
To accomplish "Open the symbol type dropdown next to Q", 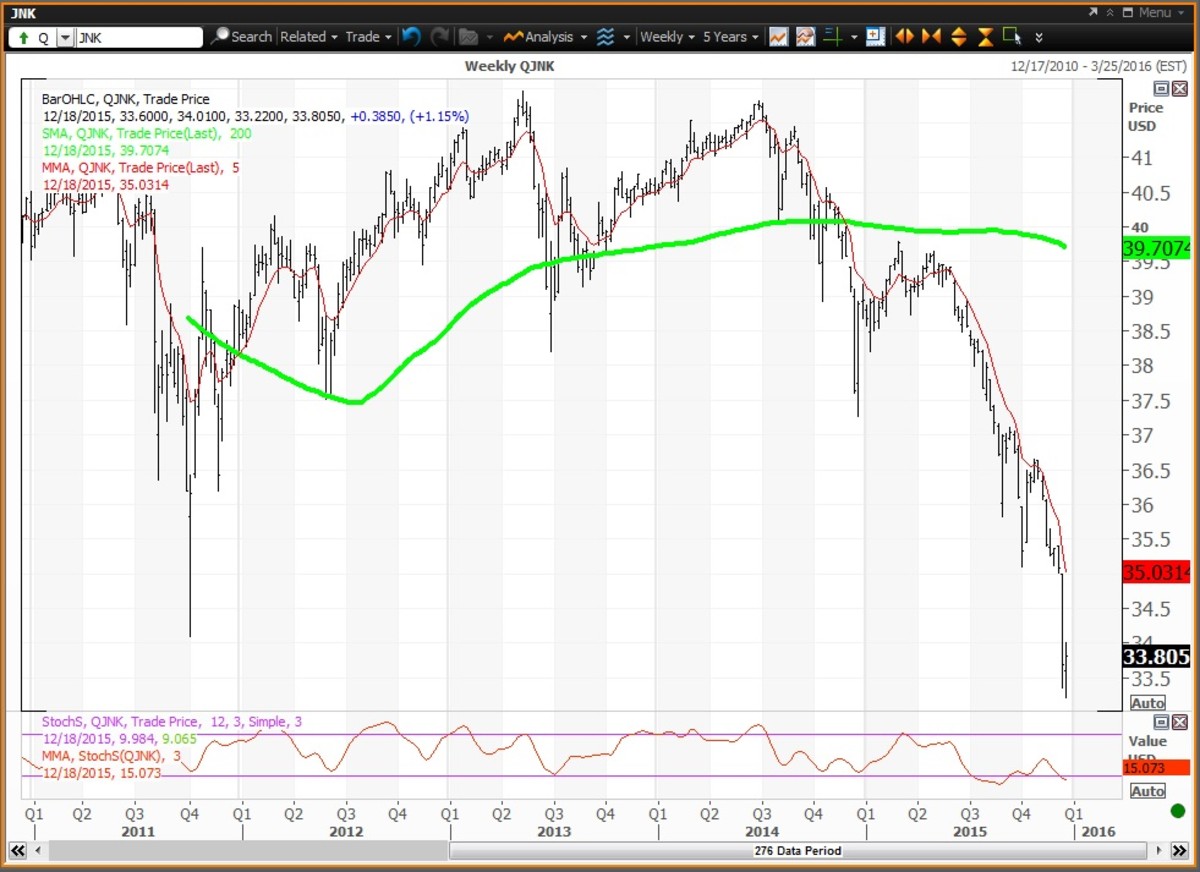I will (x=65, y=37).
